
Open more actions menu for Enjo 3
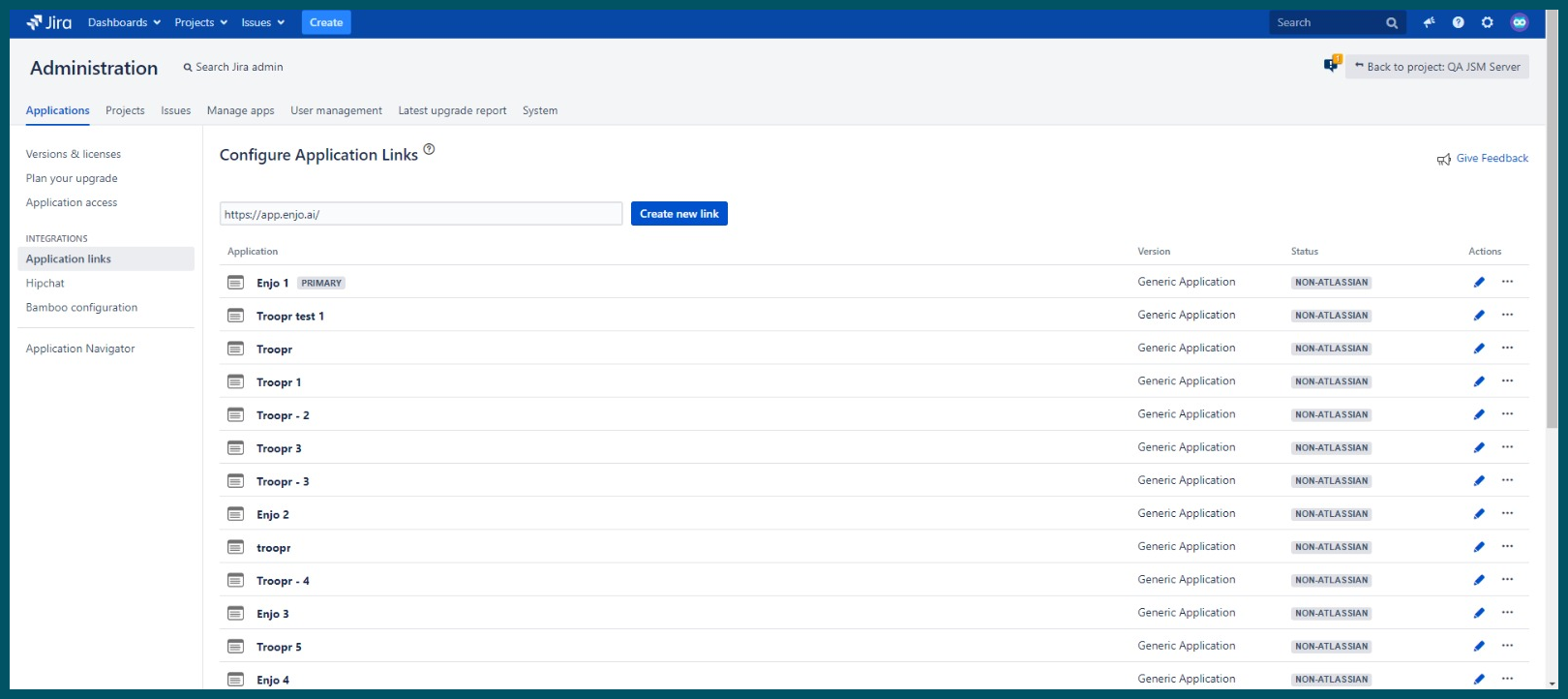click(1507, 613)
